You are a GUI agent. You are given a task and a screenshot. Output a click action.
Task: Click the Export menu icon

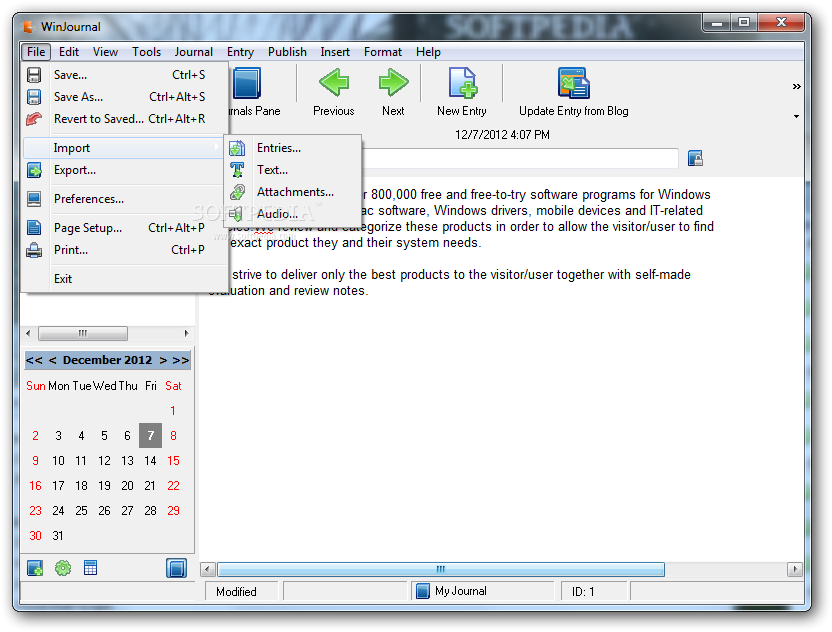point(34,170)
